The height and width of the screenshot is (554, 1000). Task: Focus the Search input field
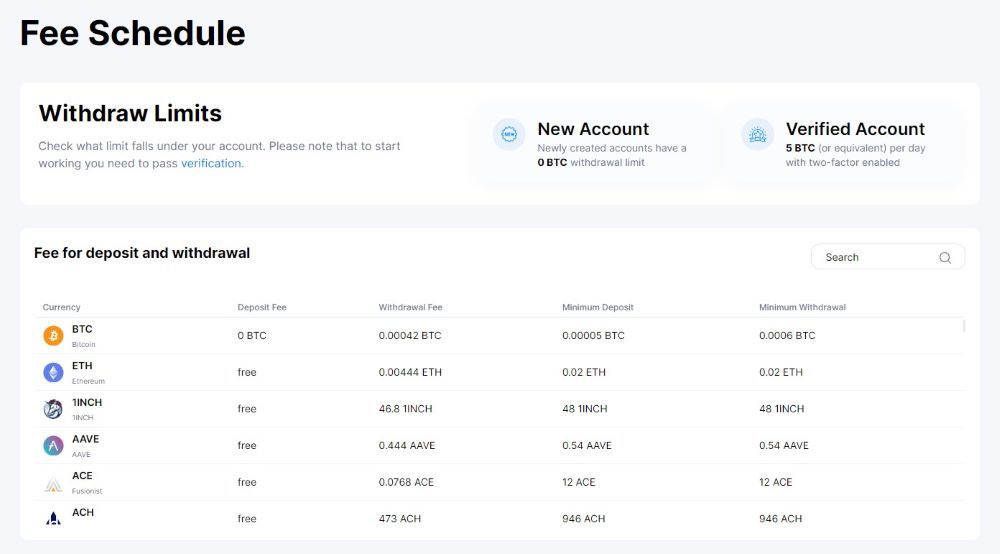(875, 257)
